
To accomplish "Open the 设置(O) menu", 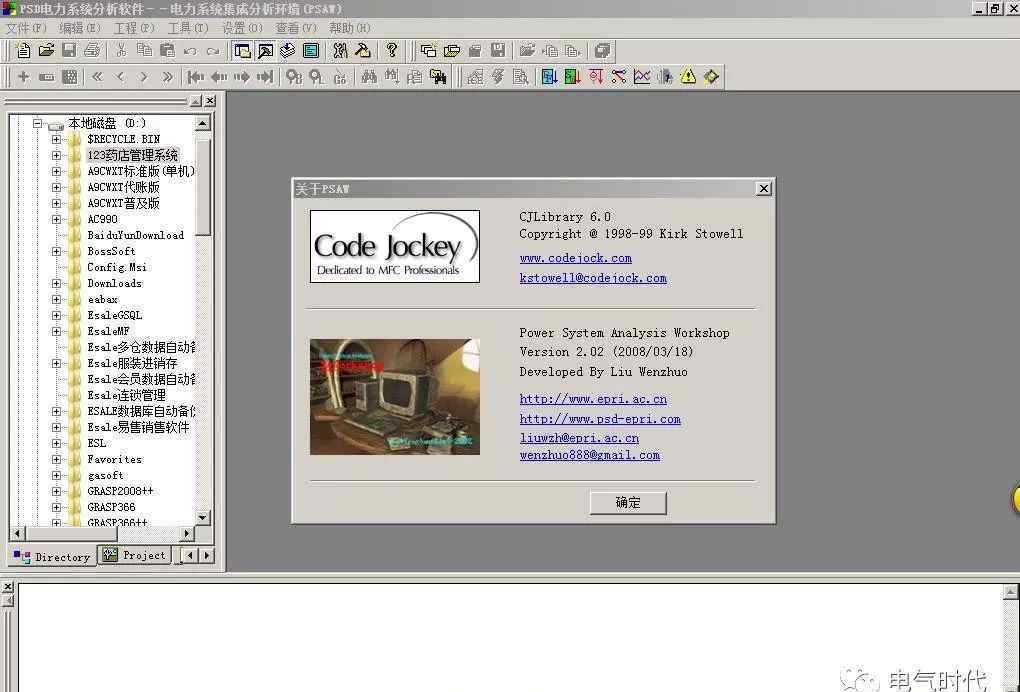I will (x=242, y=28).
